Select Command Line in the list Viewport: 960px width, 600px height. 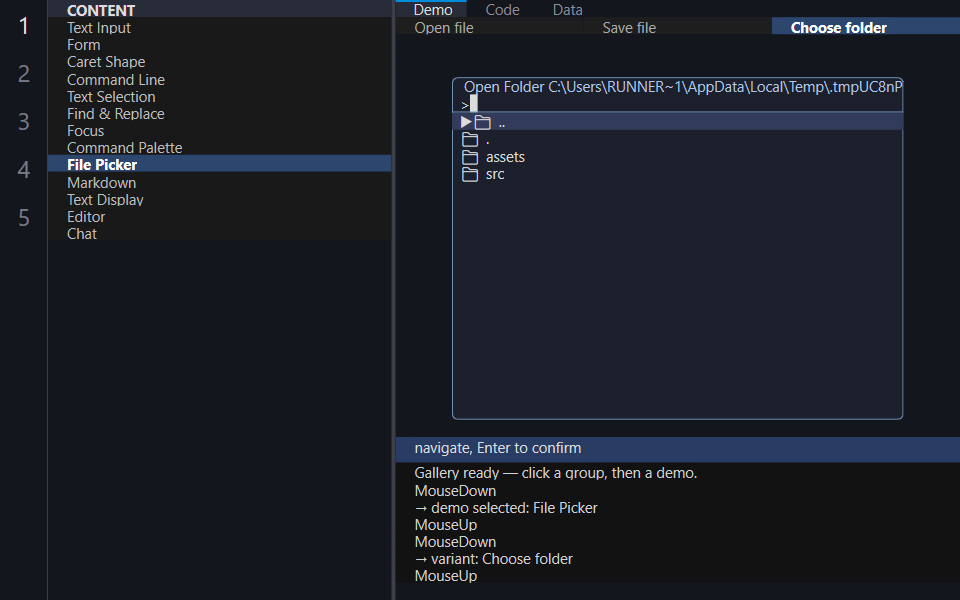point(219,80)
